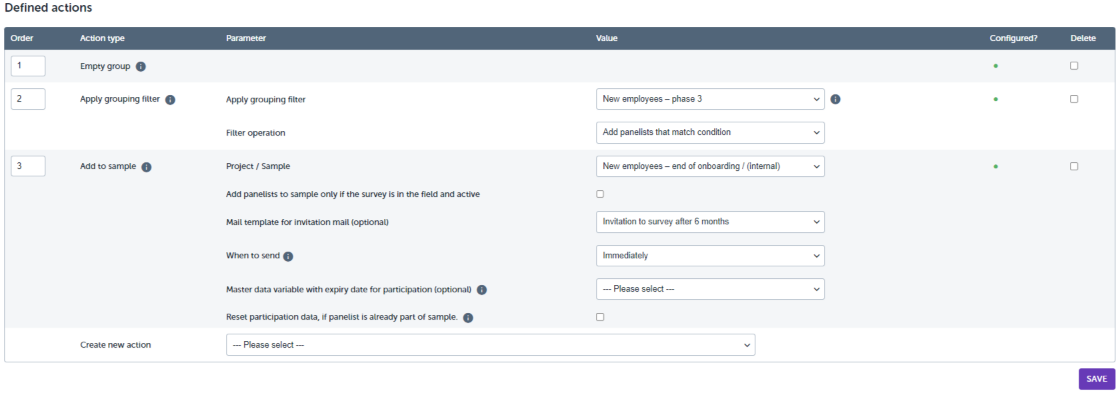1118x395 pixels.
Task: Click info icon for expiry date master data variable
Action: tap(481, 290)
